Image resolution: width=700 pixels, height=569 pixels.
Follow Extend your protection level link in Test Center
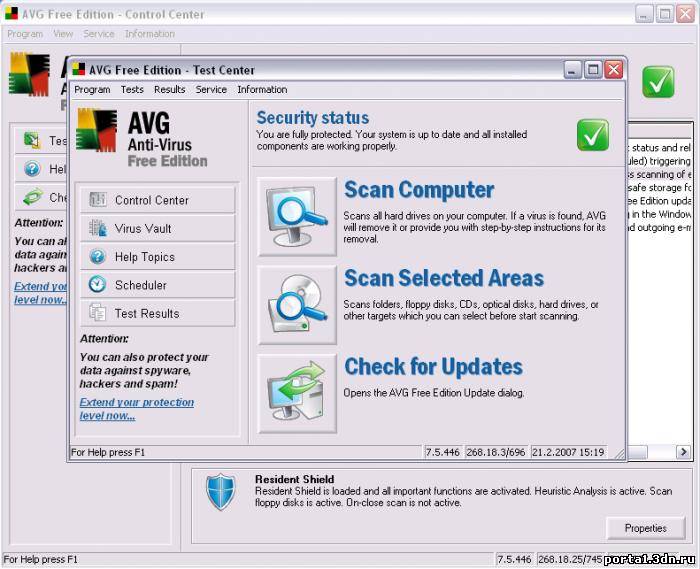[x=137, y=409]
